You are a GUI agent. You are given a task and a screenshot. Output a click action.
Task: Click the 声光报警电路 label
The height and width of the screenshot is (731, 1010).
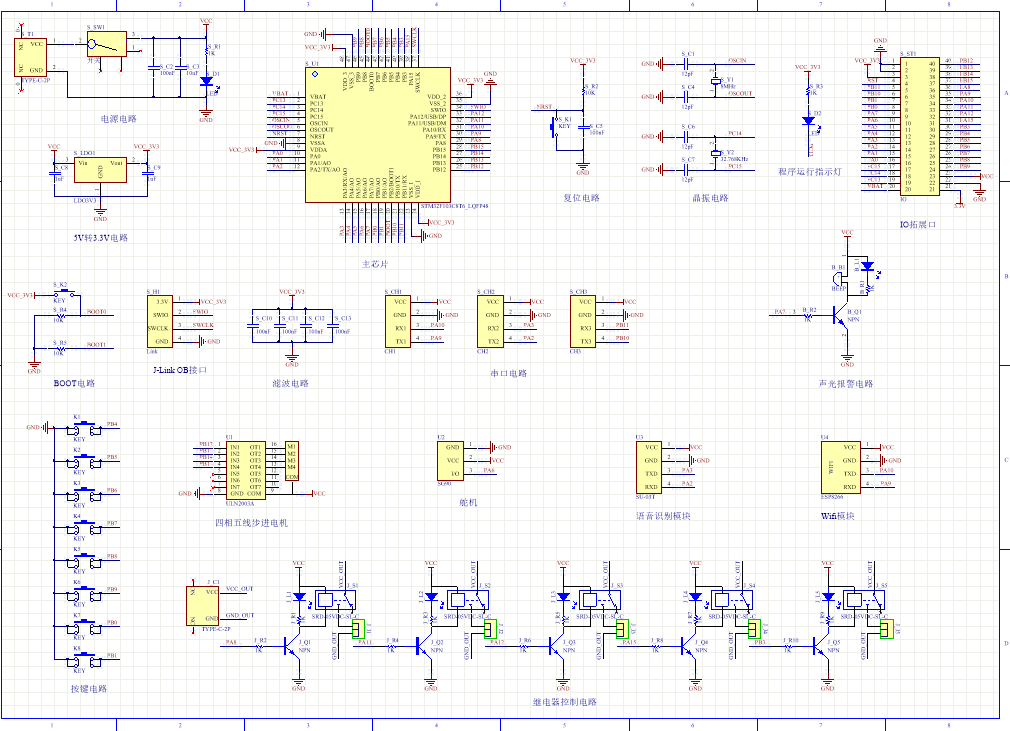pyautogui.click(x=846, y=383)
